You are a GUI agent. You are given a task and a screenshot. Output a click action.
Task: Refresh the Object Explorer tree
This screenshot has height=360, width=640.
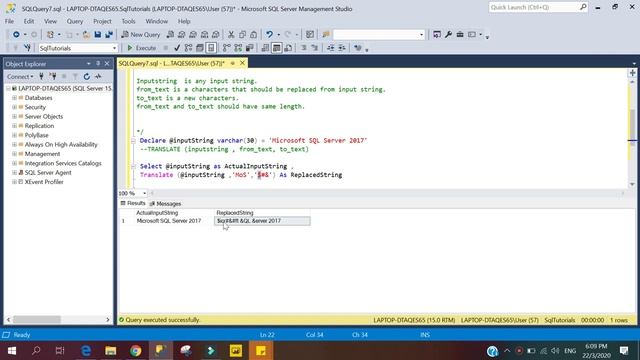pyautogui.click(x=87, y=76)
